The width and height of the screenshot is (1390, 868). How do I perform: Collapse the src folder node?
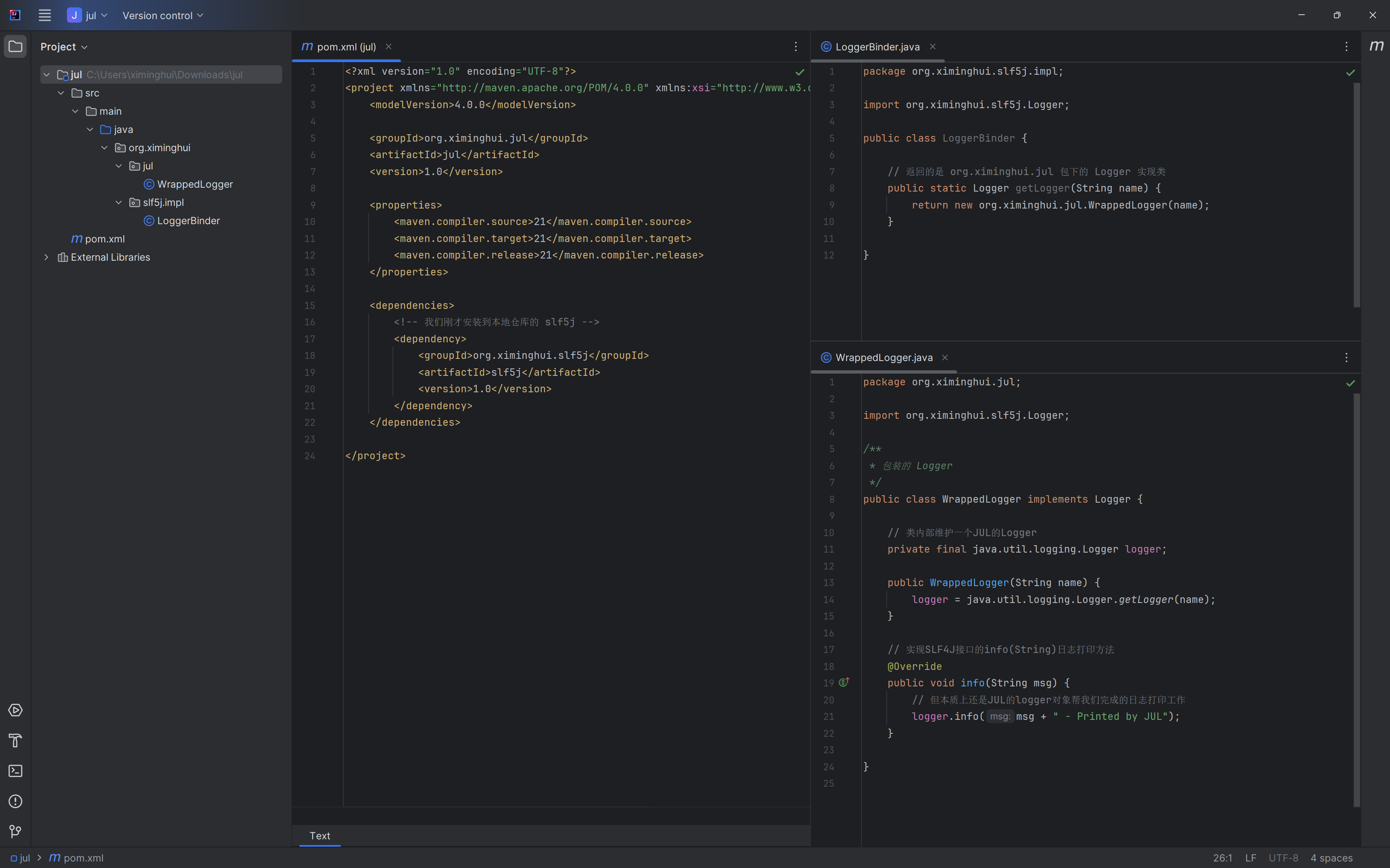(61, 93)
